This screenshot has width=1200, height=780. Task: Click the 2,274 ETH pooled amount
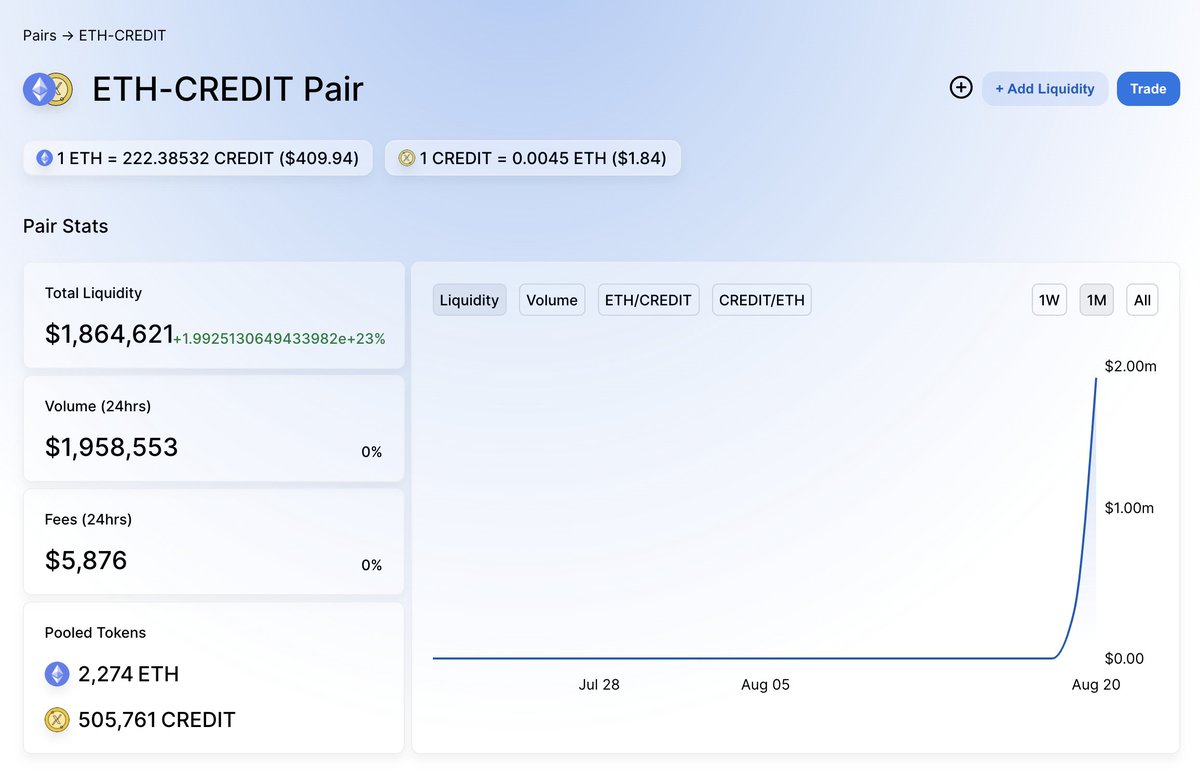click(128, 674)
